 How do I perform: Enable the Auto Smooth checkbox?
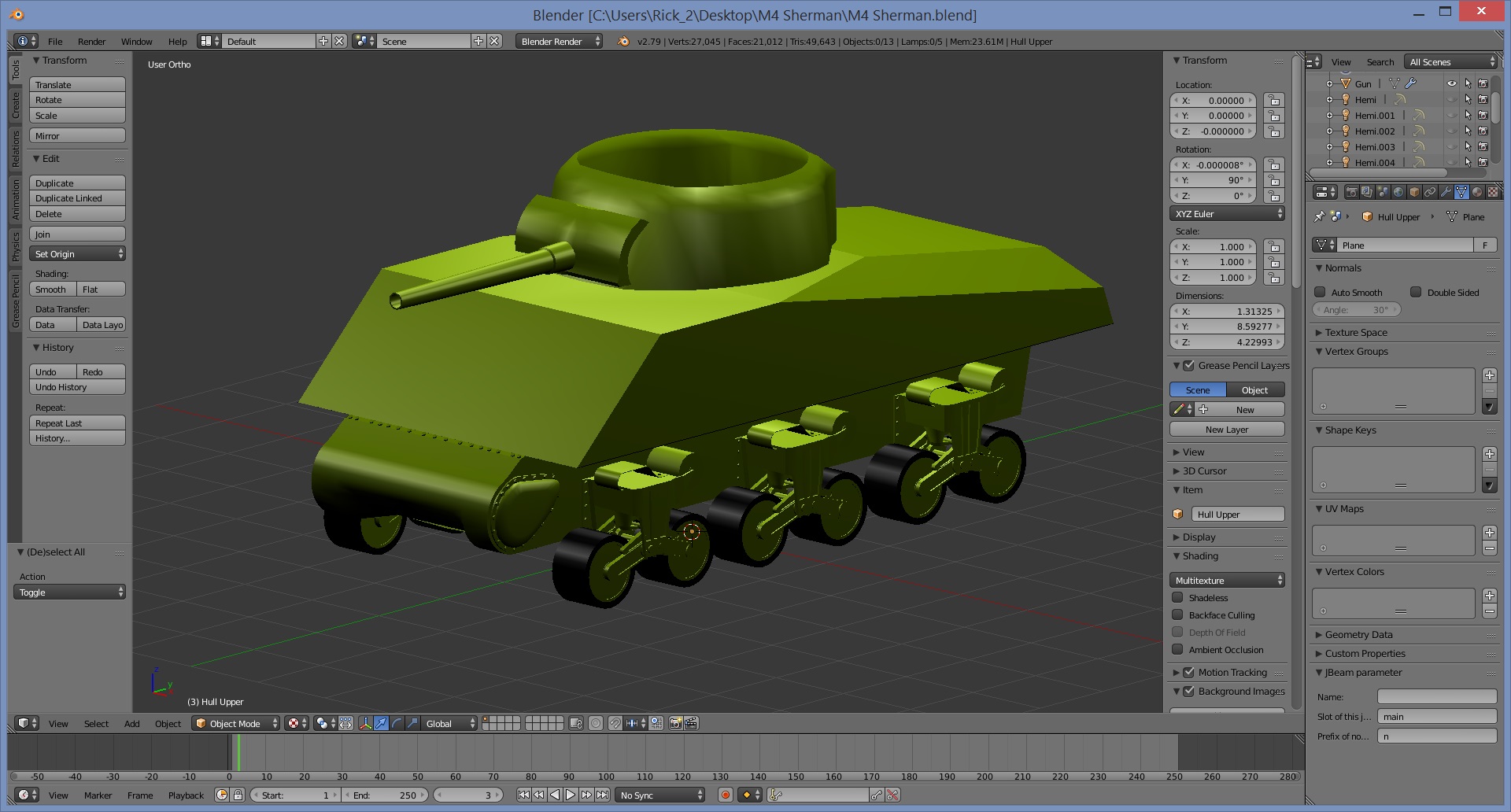coord(1321,292)
